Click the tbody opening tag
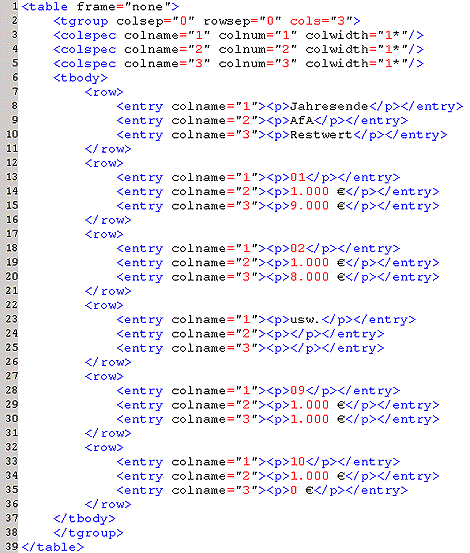Screen dimensions: 470x553 tap(80, 78)
